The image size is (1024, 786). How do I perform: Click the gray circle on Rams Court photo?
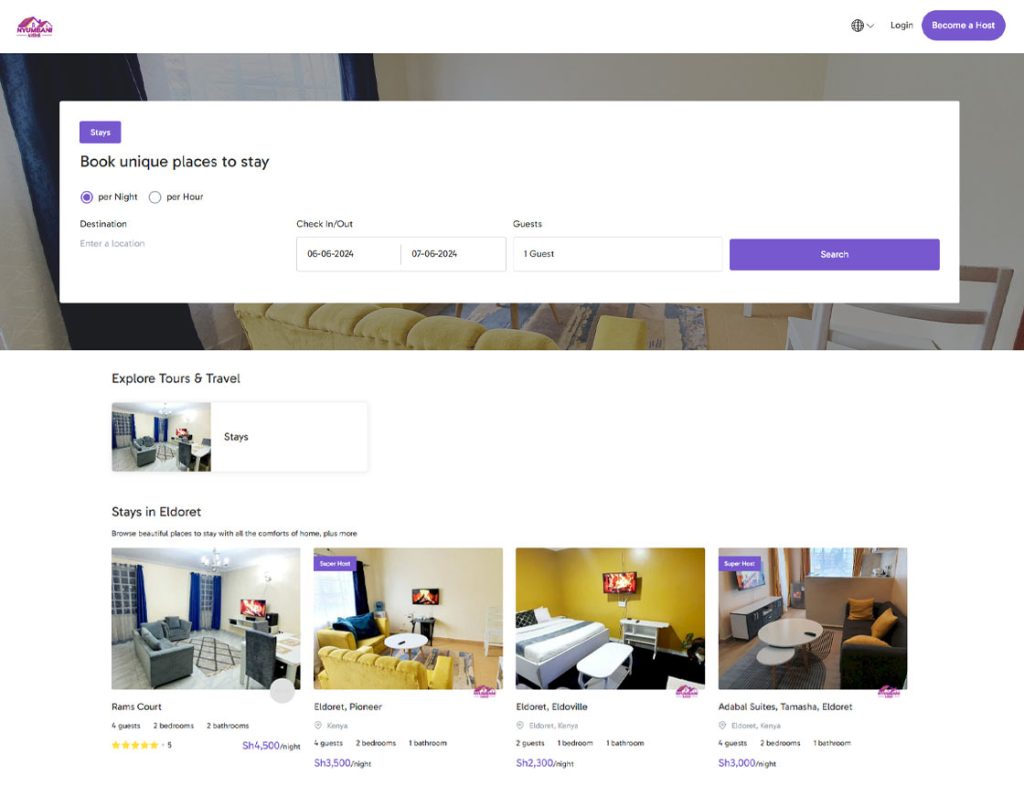283,690
